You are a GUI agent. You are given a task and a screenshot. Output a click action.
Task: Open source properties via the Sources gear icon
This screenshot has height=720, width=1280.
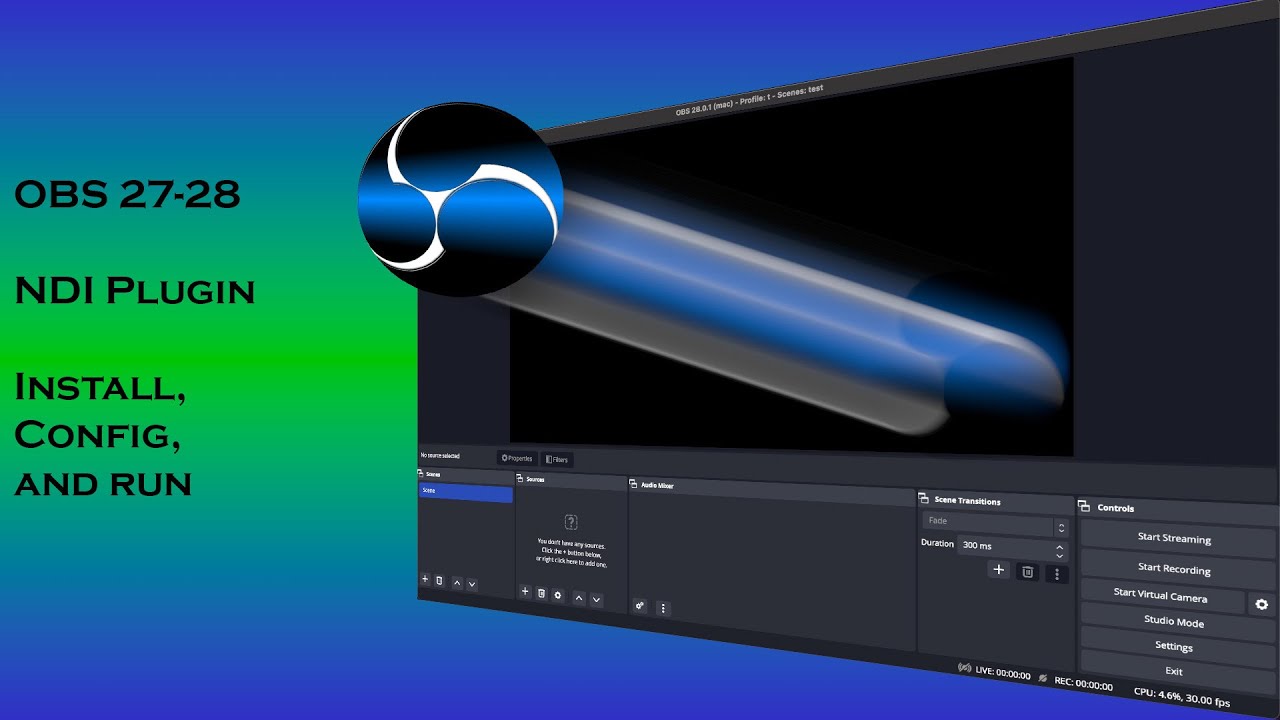(x=558, y=595)
